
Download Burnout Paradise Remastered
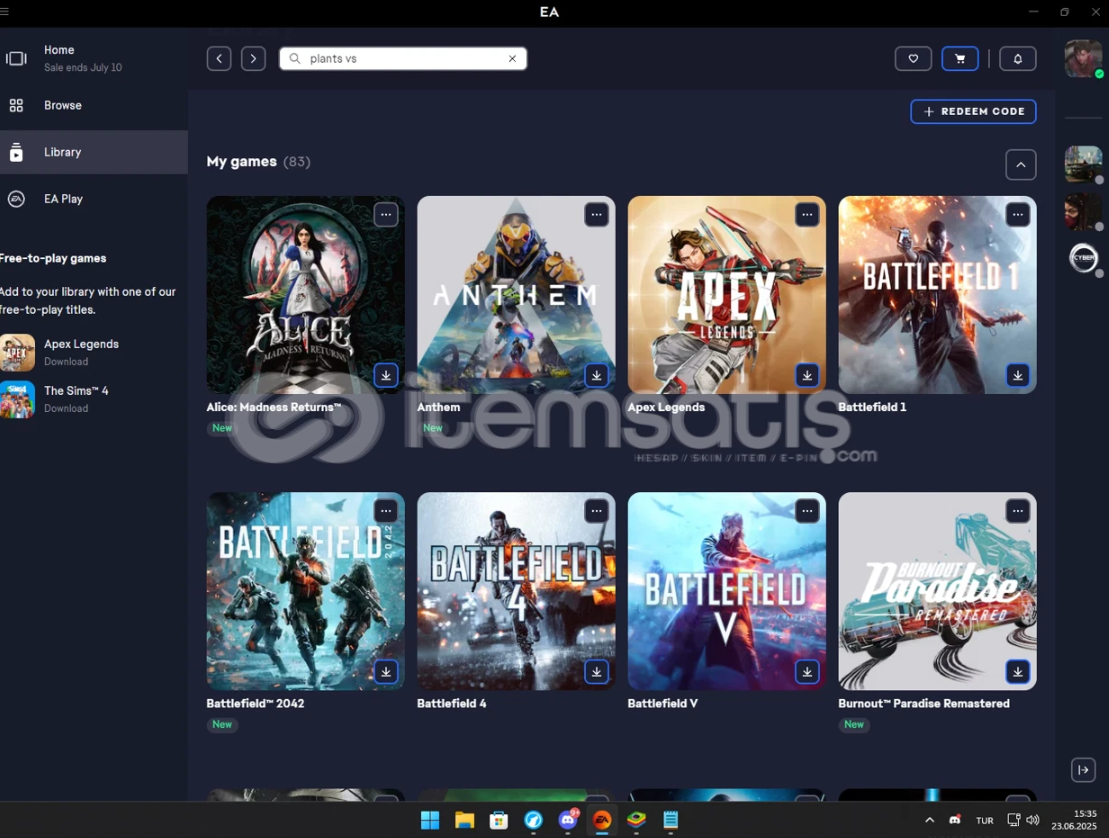click(1018, 671)
